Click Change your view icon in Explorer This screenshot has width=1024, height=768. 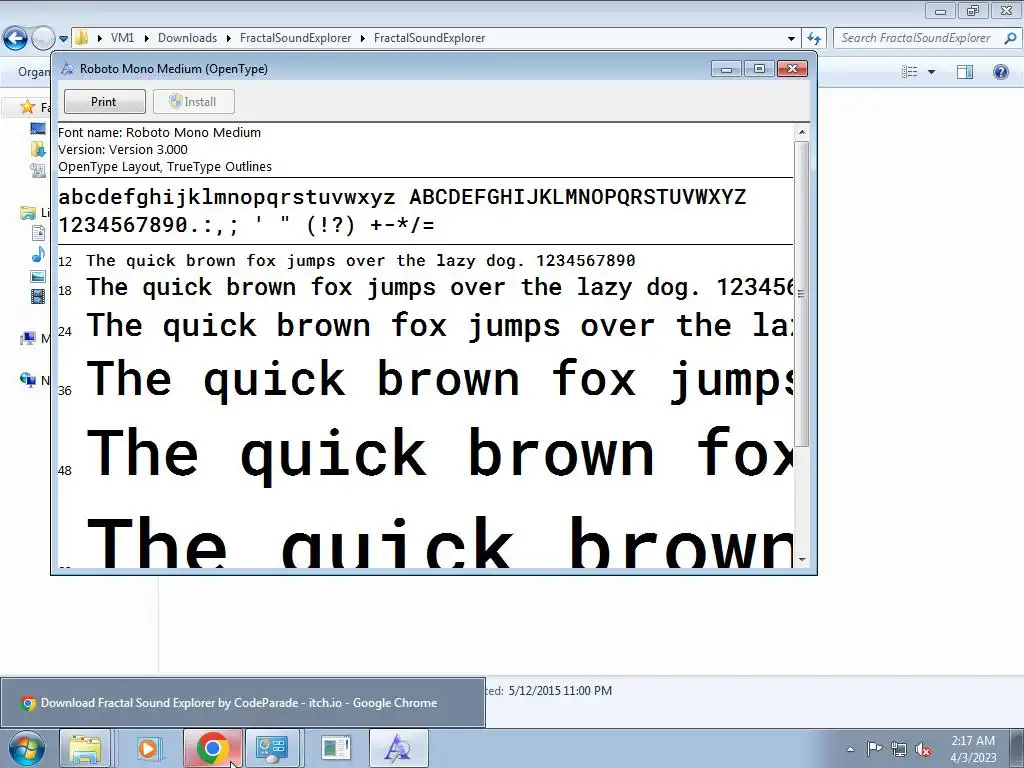coord(910,71)
